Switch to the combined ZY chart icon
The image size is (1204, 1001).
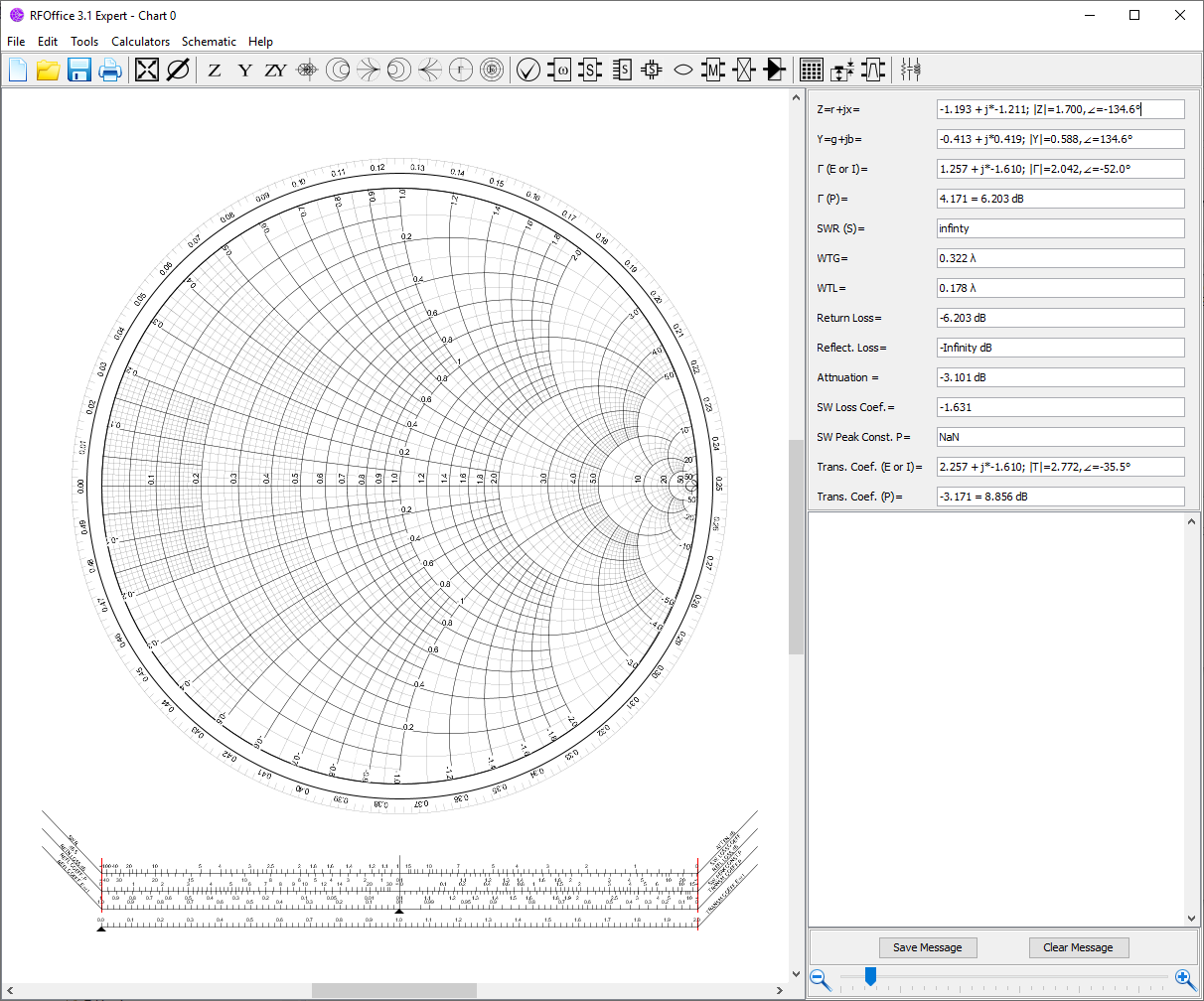click(x=275, y=71)
